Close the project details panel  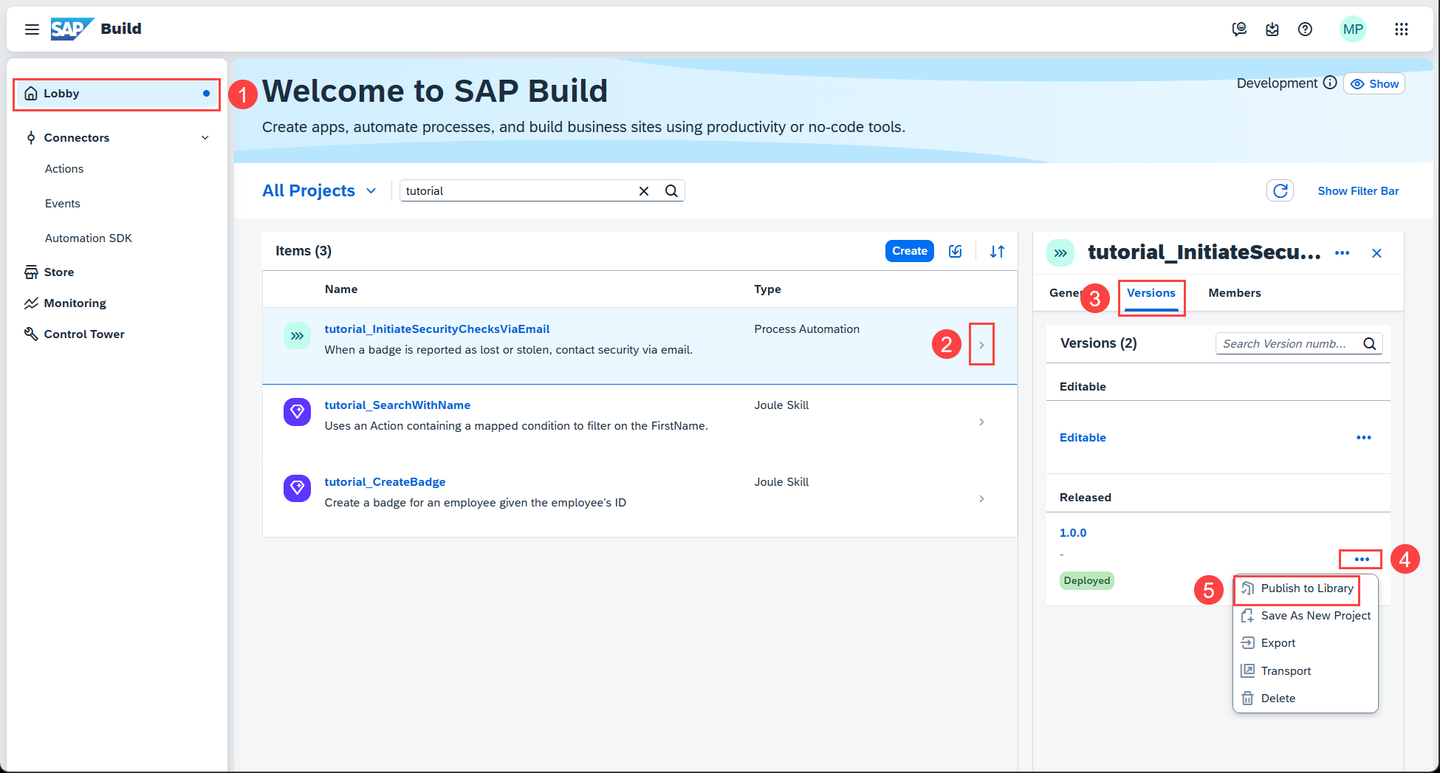tap(1377, 254)
